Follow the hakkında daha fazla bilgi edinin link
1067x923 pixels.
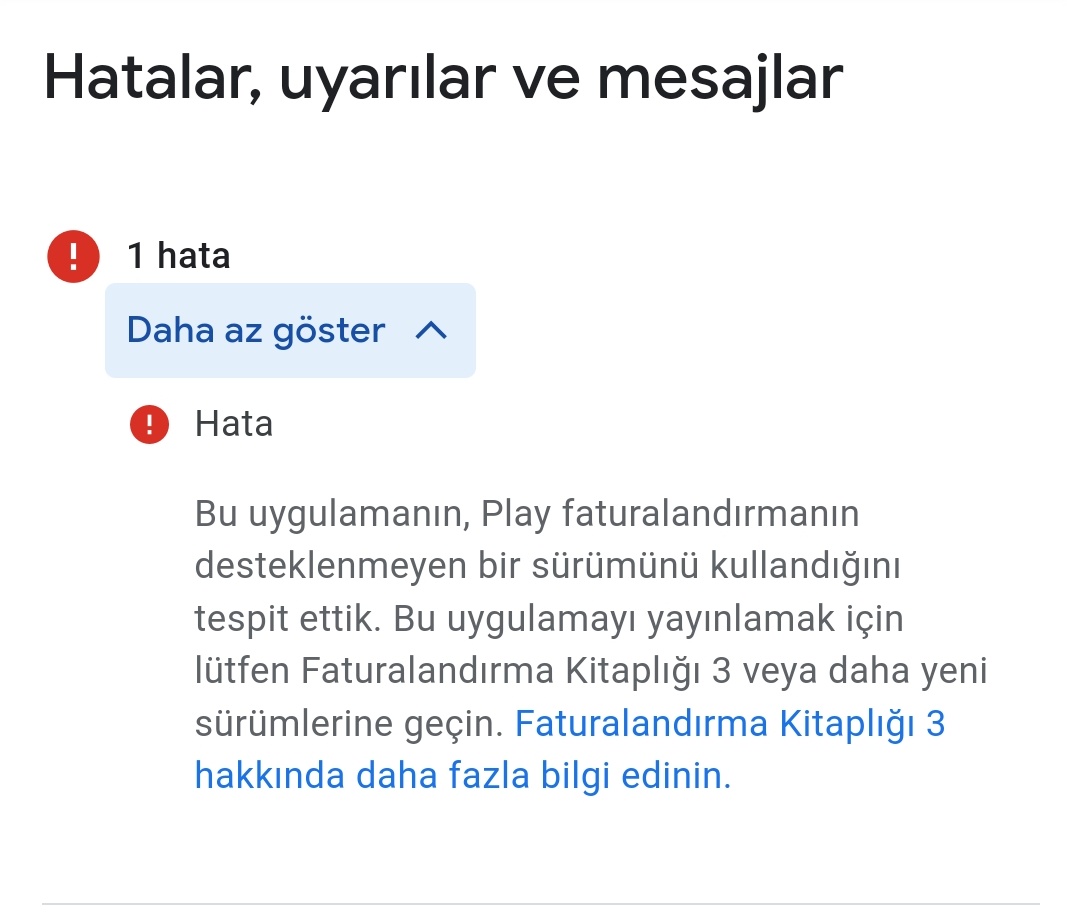[x=463, y=776]
